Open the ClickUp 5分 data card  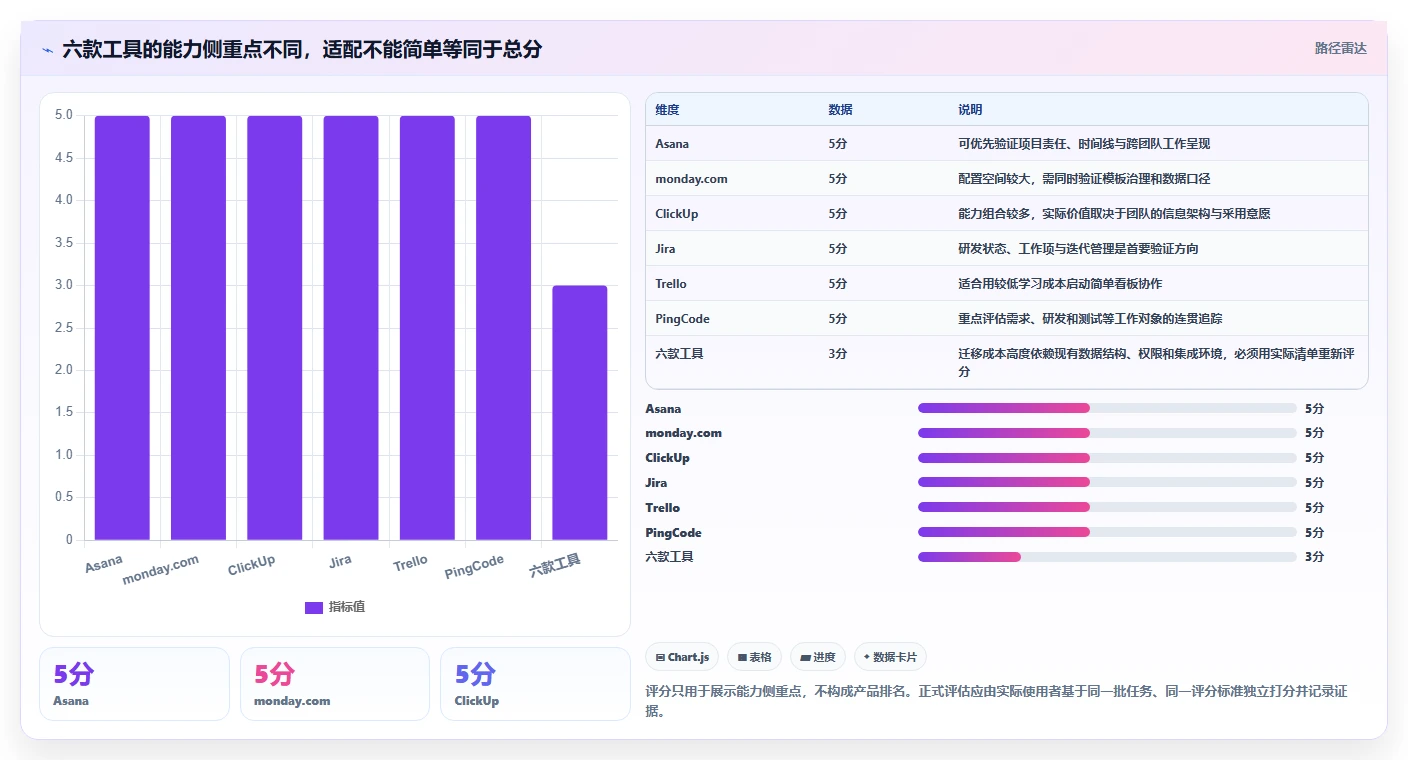point(535,684)
